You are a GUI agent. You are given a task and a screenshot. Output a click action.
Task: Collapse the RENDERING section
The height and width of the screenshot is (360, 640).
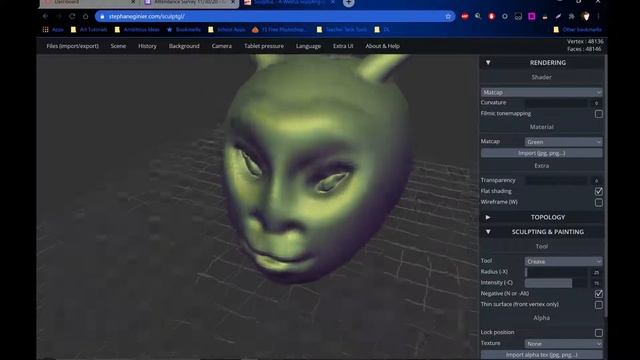pos(542,62)
